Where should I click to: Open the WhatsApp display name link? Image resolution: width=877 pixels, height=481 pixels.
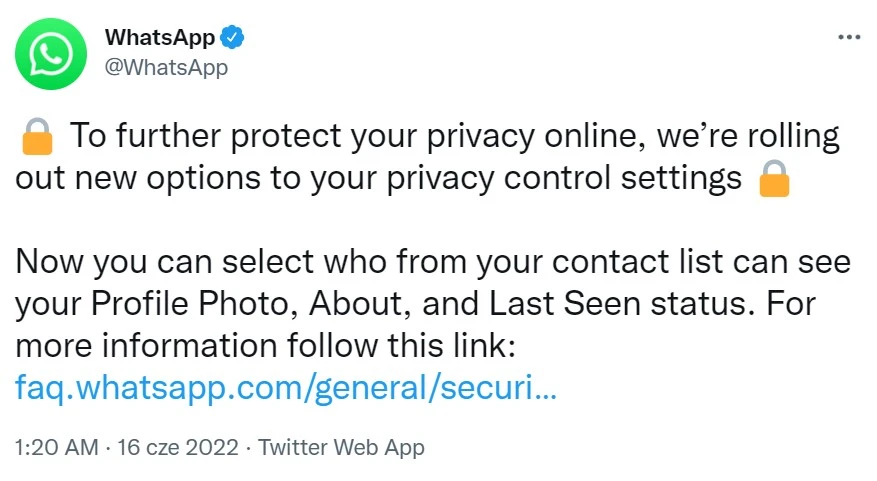pos(160,38)
